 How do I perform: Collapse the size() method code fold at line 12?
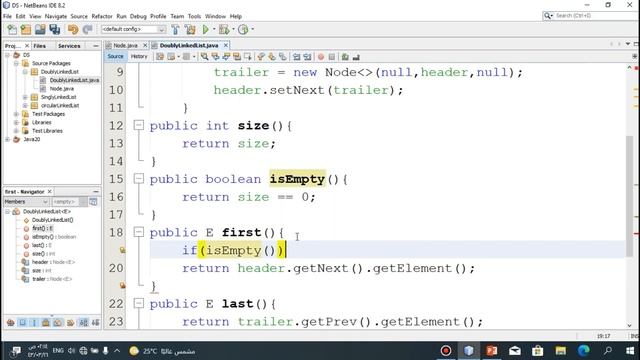(139, 125)
